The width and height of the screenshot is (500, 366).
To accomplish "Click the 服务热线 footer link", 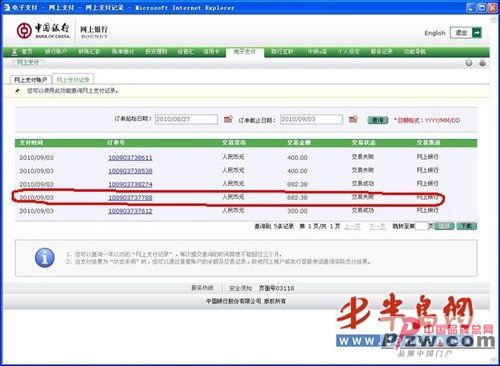I will tap(202, 288).
